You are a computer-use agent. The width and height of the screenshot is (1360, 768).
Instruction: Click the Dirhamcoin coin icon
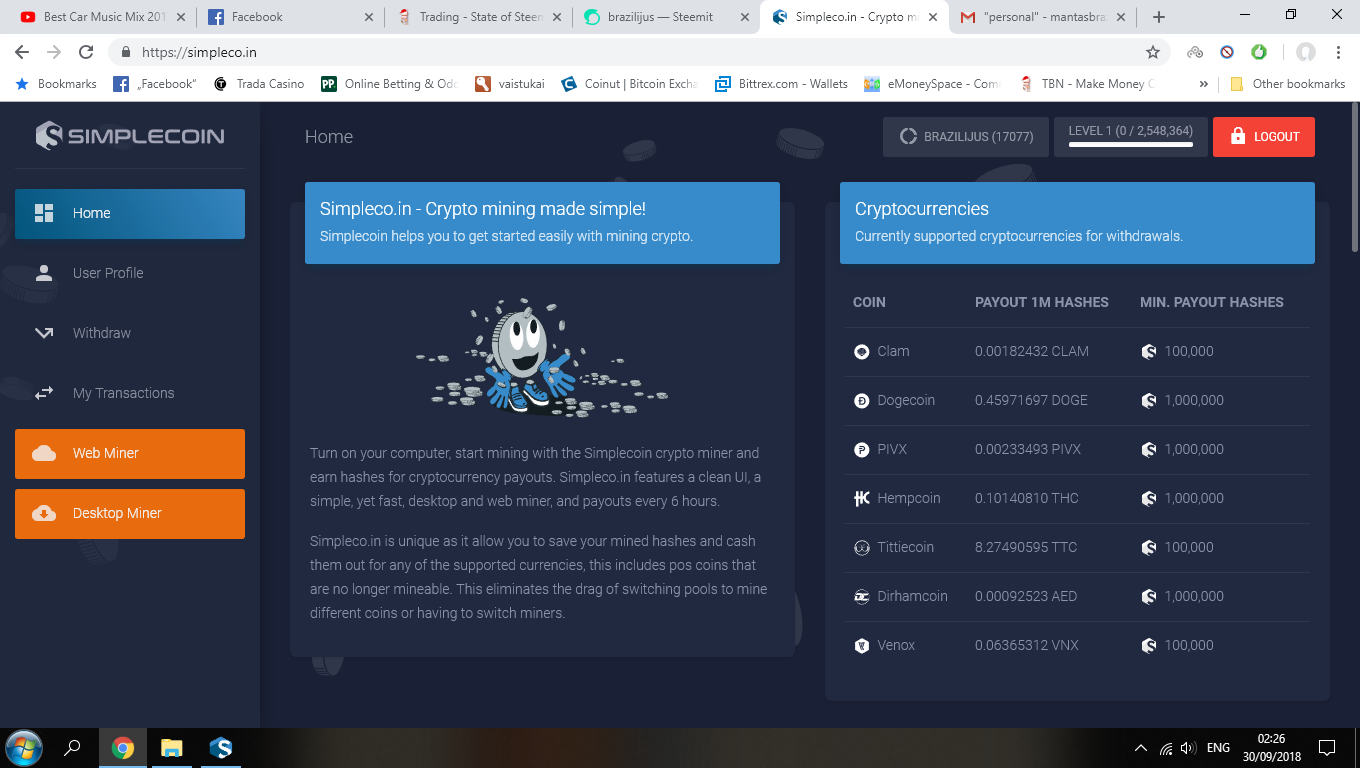[x=862, y=596]
